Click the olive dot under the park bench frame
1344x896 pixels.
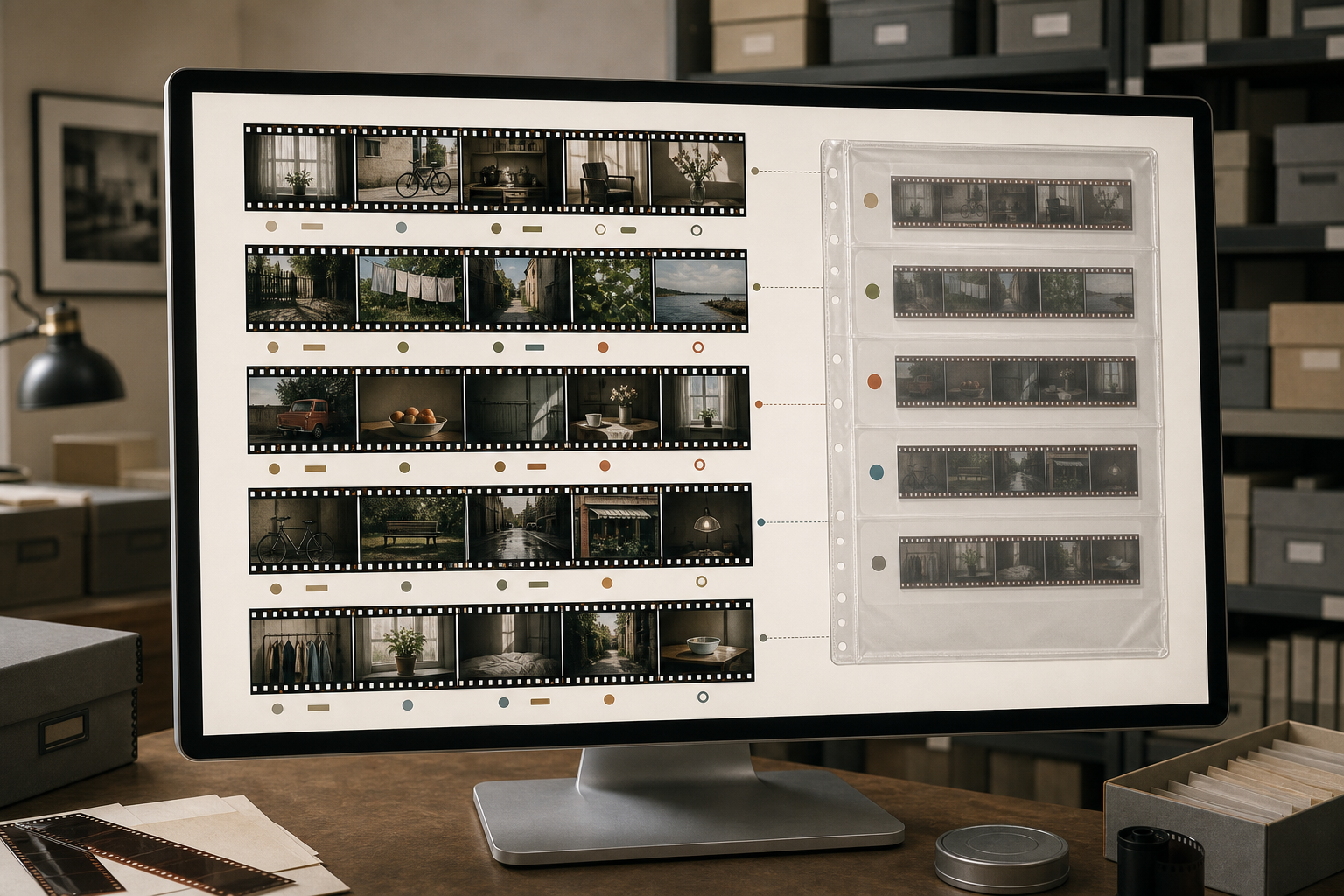pyautogui.click(x=406, y=586)
